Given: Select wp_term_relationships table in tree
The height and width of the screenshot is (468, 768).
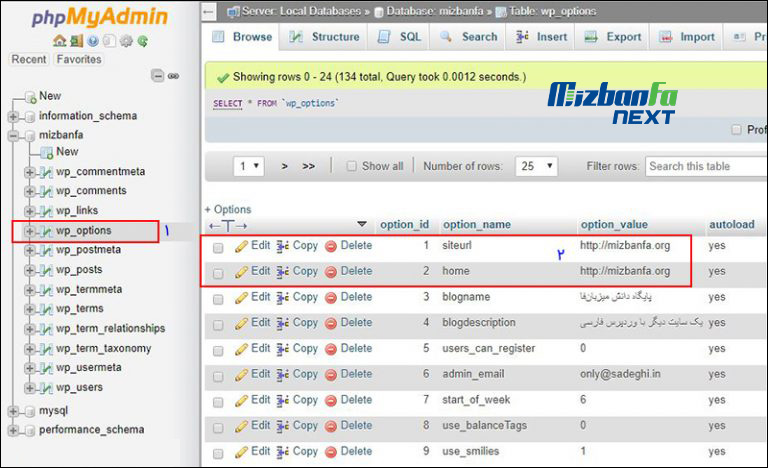Looking at the screenshot, I should [110, 329].
